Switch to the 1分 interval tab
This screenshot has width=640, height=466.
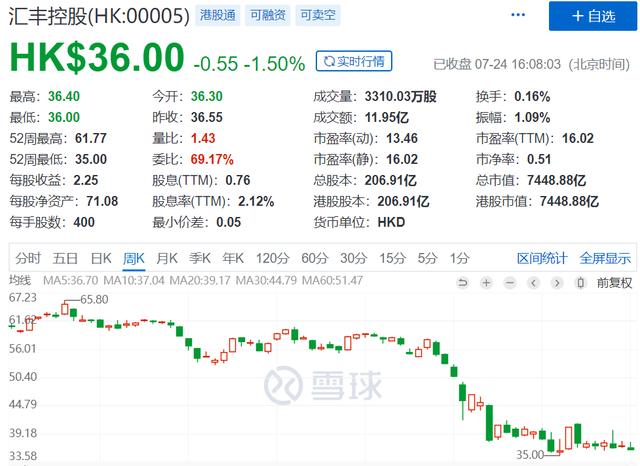coord(460,258)
